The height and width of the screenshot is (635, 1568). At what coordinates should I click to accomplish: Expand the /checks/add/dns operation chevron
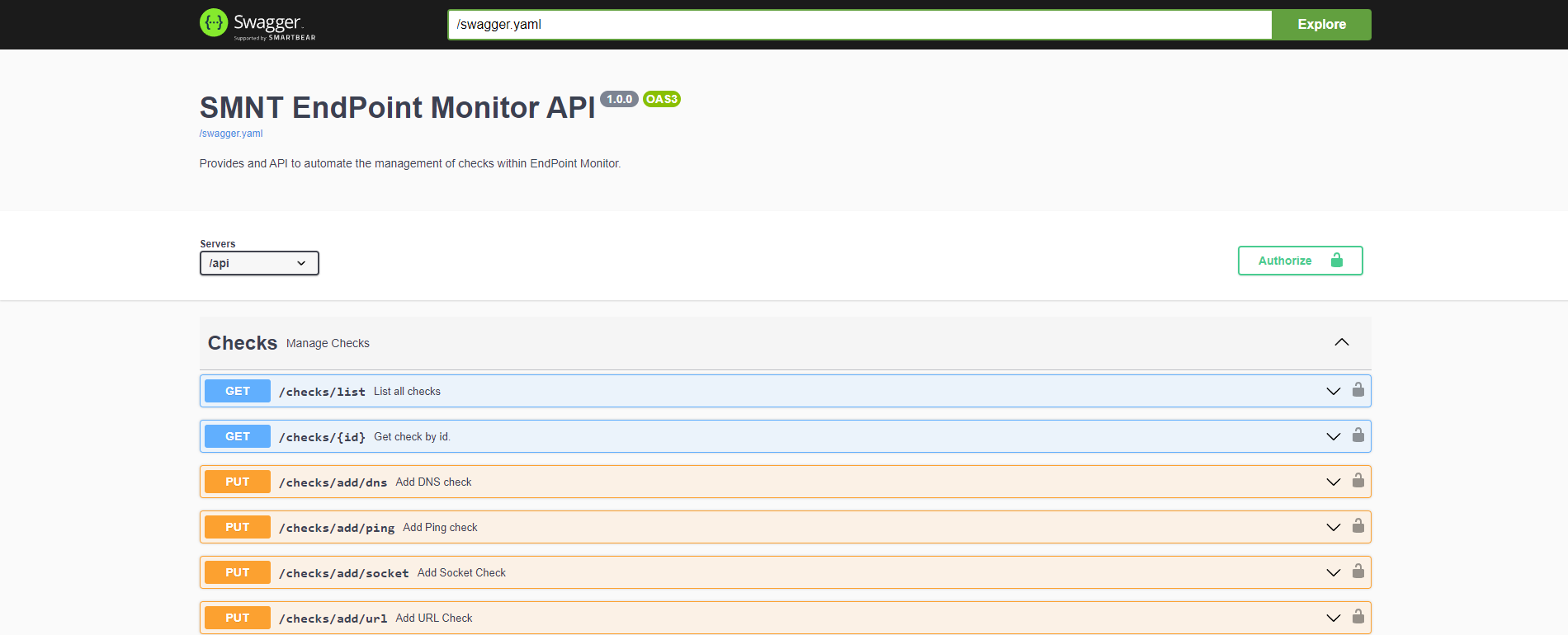tap(1333, 482)
